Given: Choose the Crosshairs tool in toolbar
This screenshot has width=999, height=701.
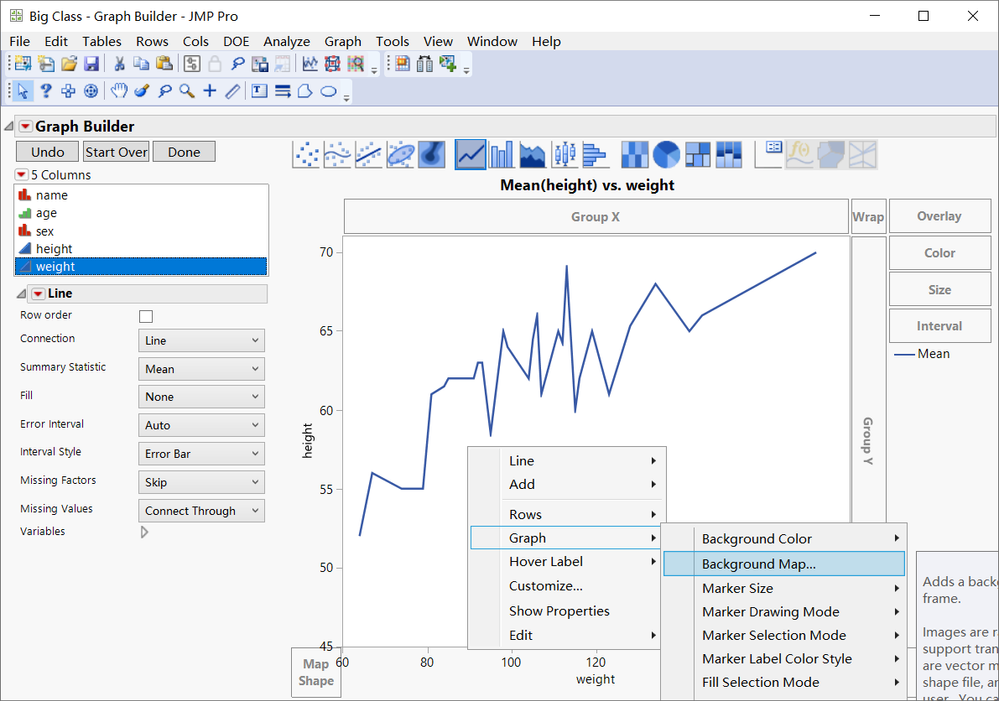Looking at the screenshot, I should click(x=210, y=91).
